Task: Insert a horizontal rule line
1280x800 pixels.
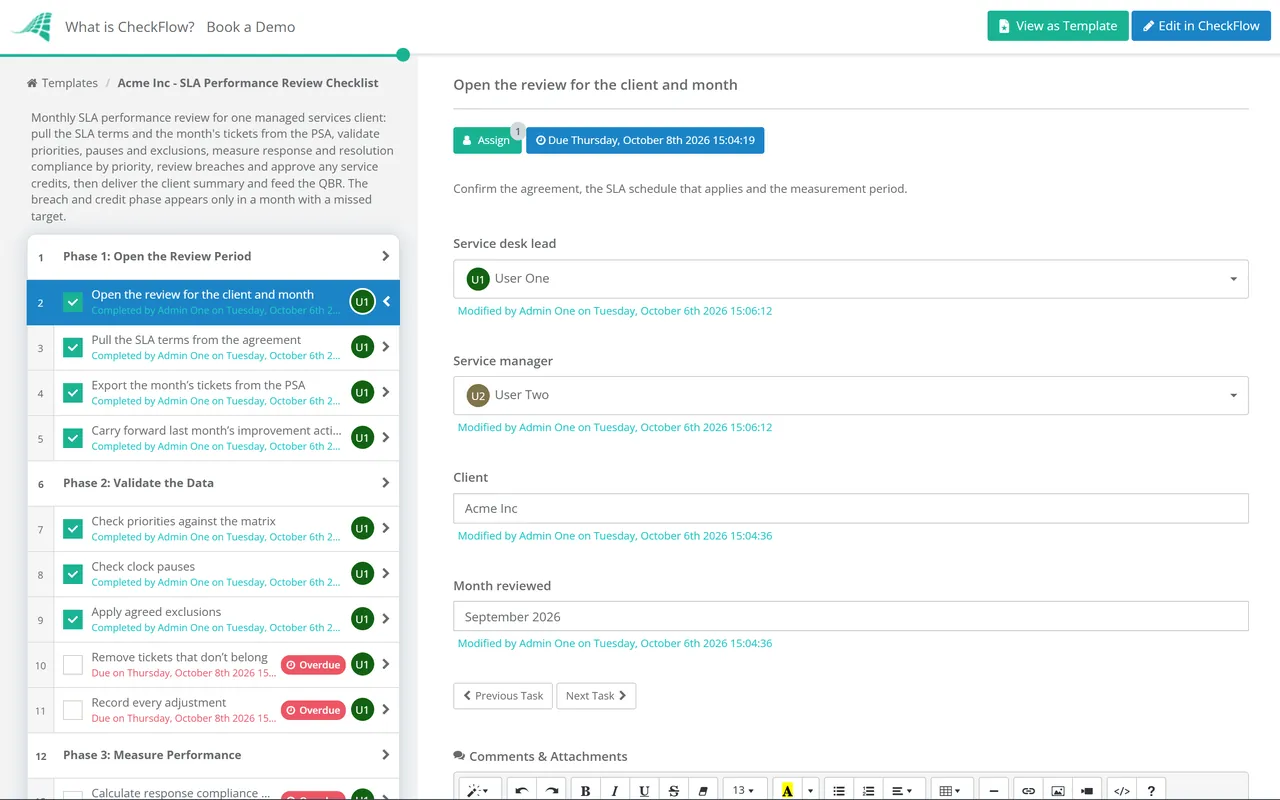Action: coord(993,790)
